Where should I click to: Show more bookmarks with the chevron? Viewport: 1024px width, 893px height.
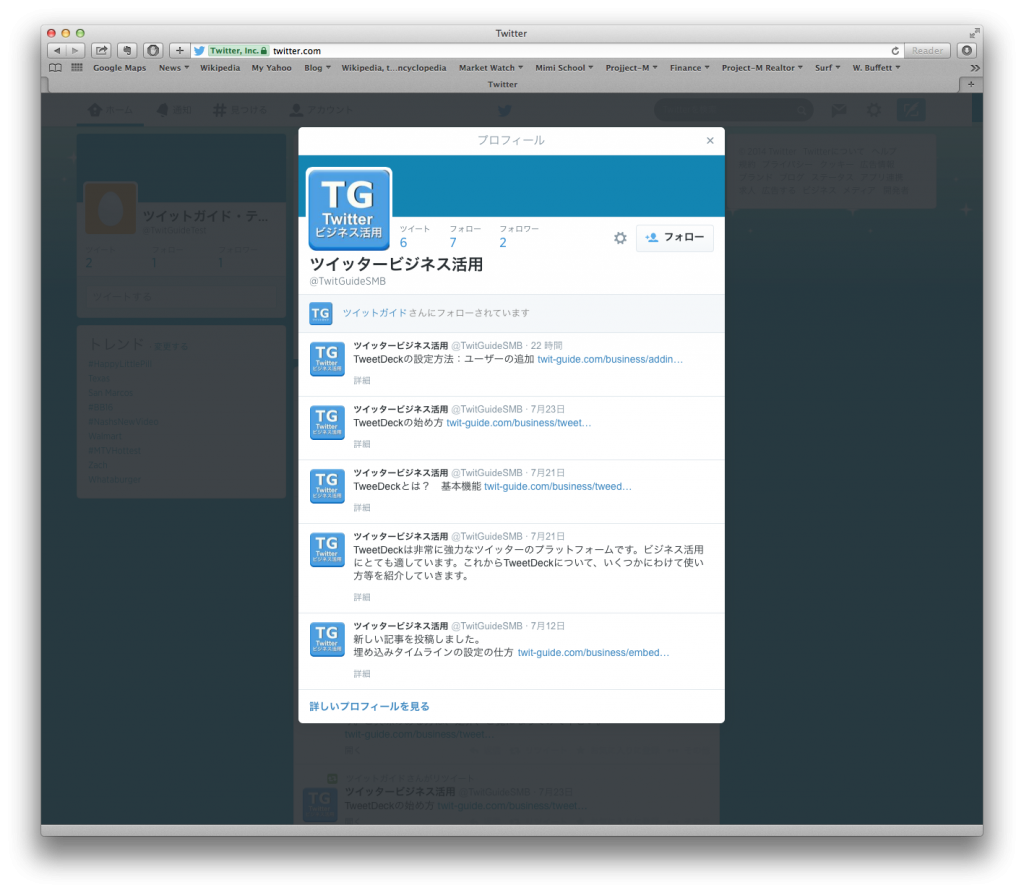974,68
